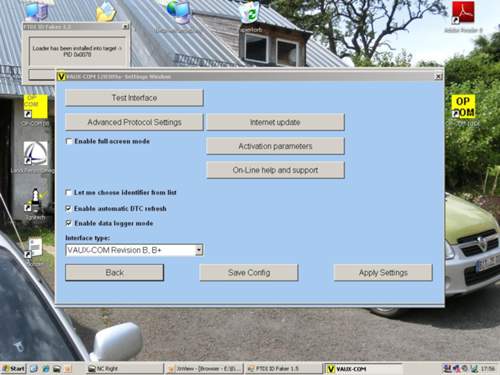Screen dimensions: 500x375
Task: Open the yellow OP-COM shortcut at right
Action: (463, 106)
